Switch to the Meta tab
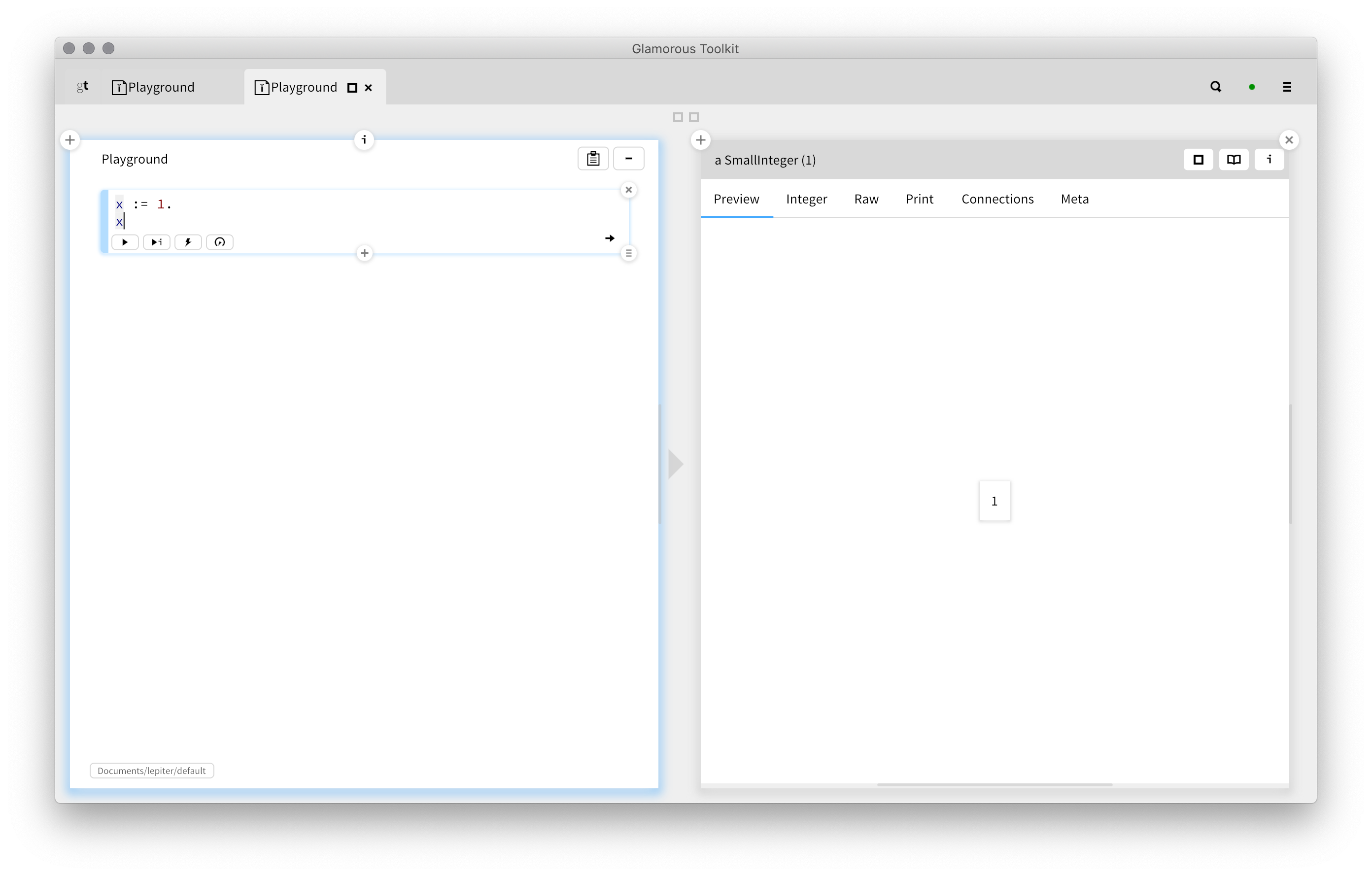This screenshot has height=876, width=1372. [1074, 199]
